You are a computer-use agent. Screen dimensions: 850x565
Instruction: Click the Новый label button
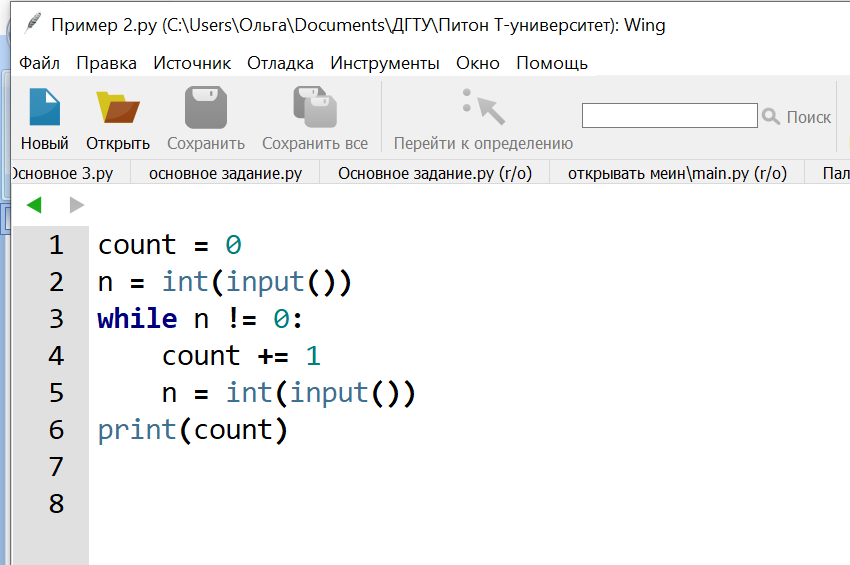click(x=44, y=143)
